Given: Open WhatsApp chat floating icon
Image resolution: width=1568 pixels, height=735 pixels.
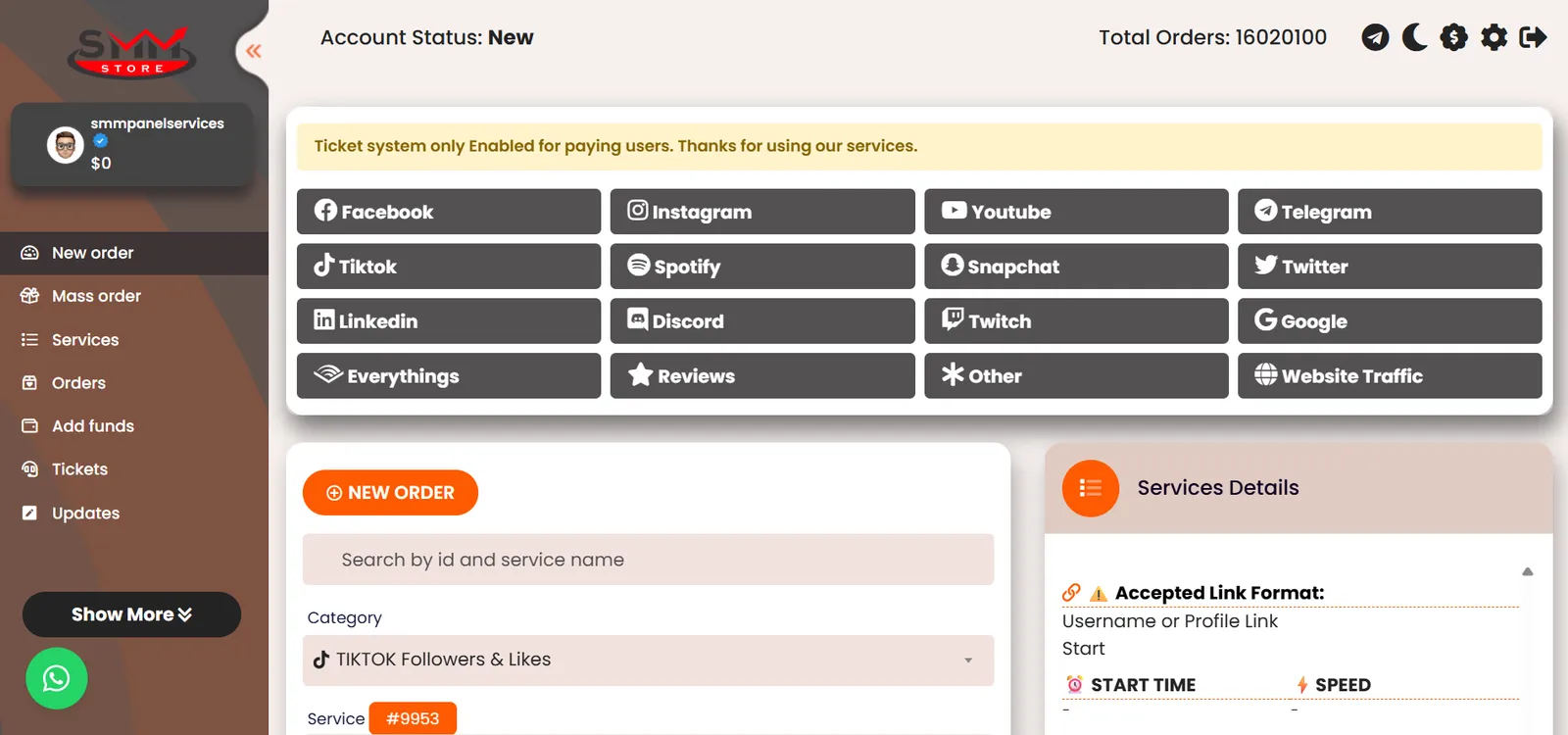Looking at the screenshot, I should pos(57,678).
